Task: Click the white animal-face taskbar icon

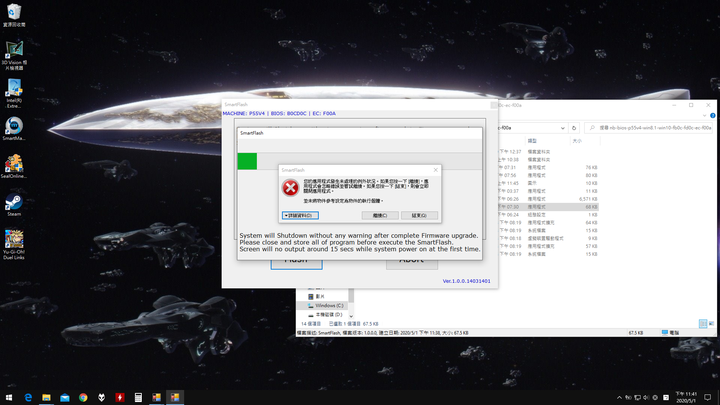Action: (x=101, y=397)
